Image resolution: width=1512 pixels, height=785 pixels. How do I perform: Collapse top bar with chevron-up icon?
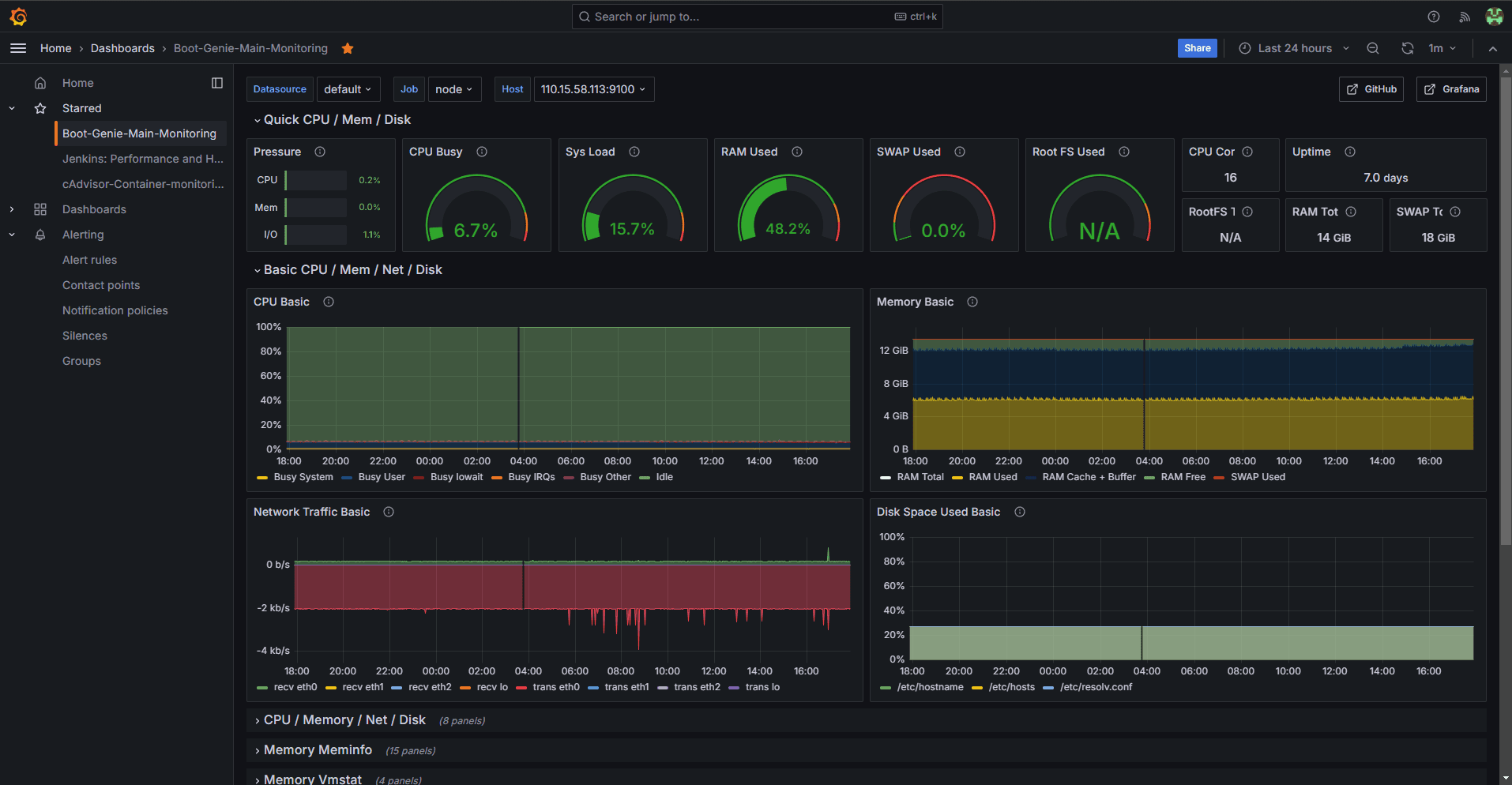click(x=1493, y=48)
